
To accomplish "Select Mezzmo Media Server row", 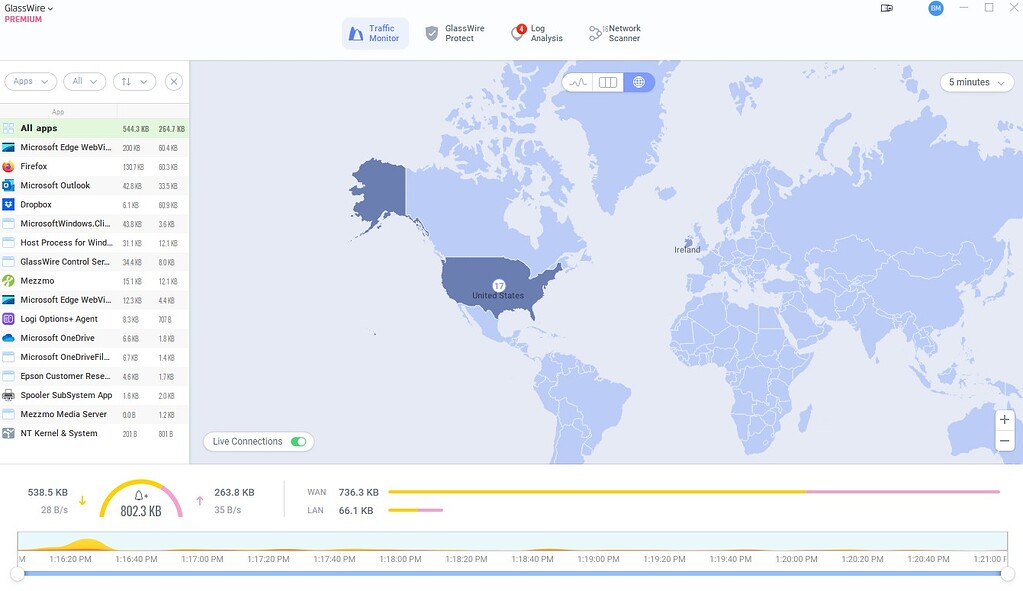I will point(95,414).
